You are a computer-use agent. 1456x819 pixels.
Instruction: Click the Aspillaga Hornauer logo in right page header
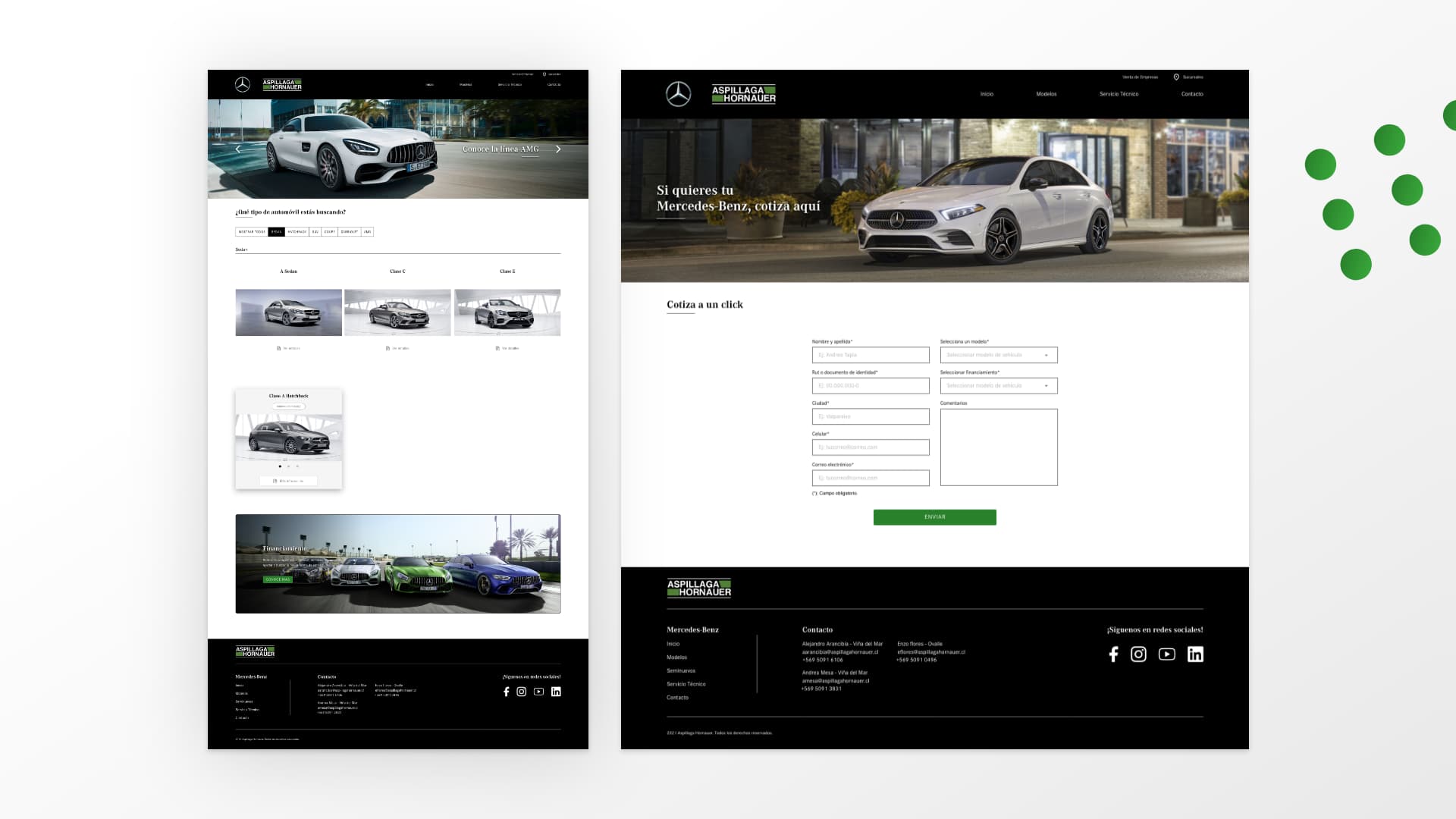744,94
